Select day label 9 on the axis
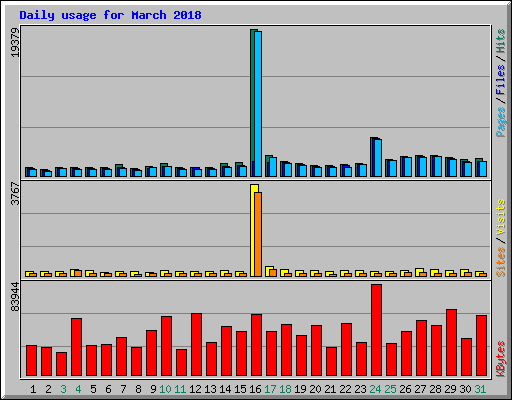The image size is (512, 400). pos(153,389)
